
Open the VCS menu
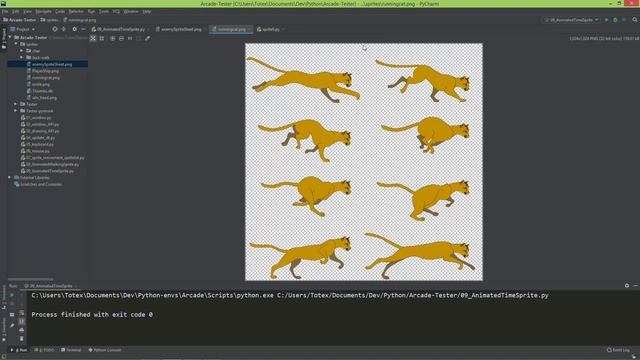tap(116, 11)
